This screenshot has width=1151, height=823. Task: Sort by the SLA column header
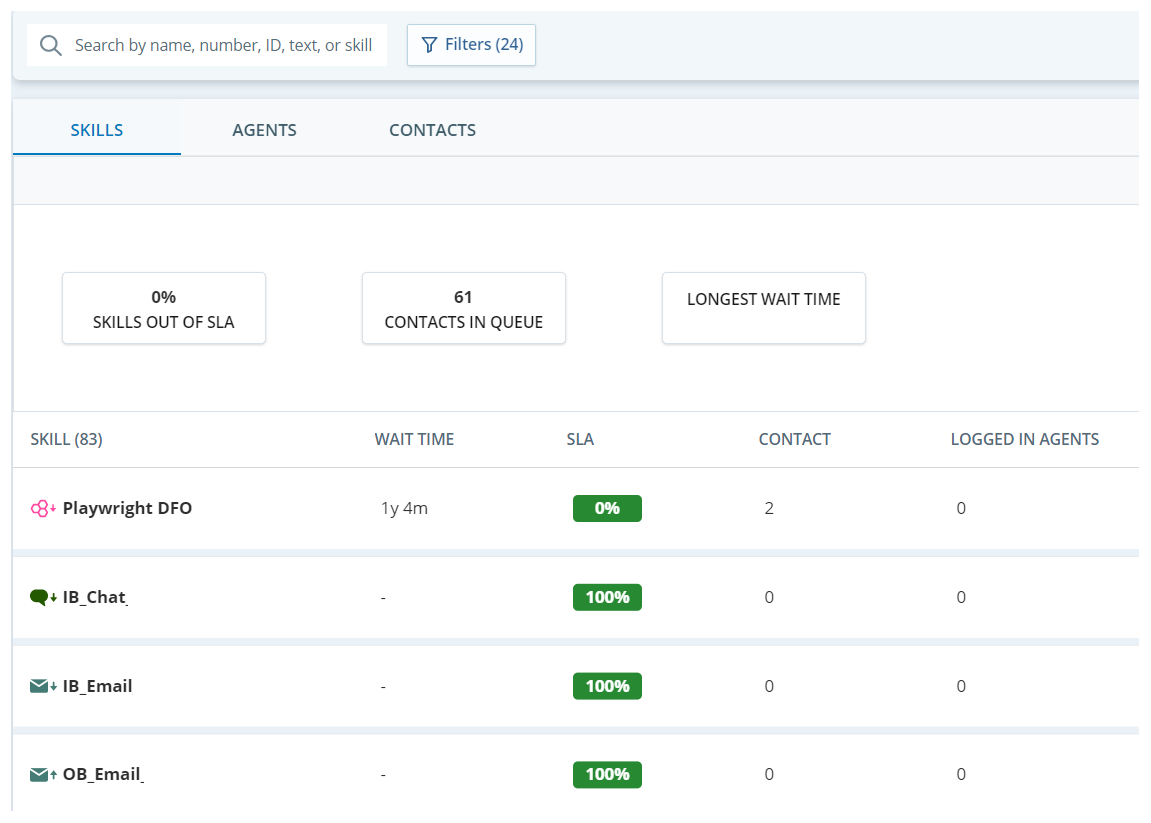point(580,439)
